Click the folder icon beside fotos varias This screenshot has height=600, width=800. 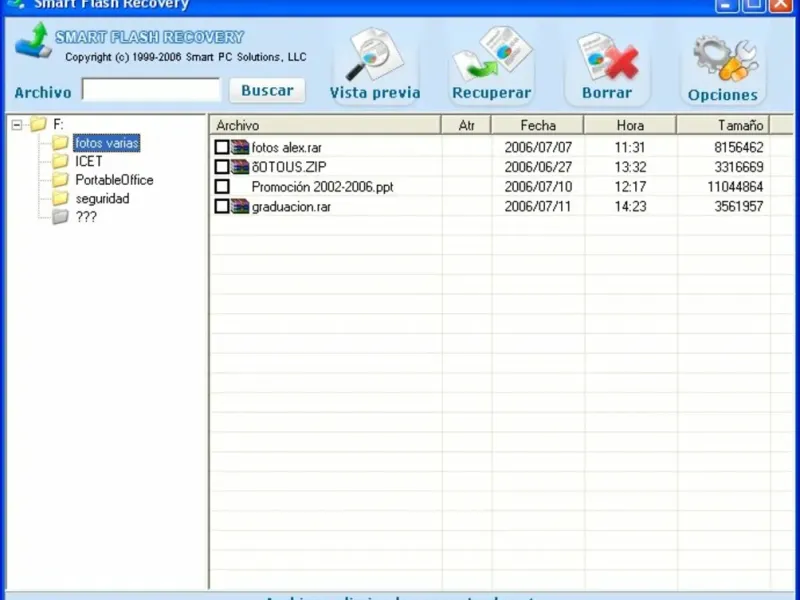[60, 143]
